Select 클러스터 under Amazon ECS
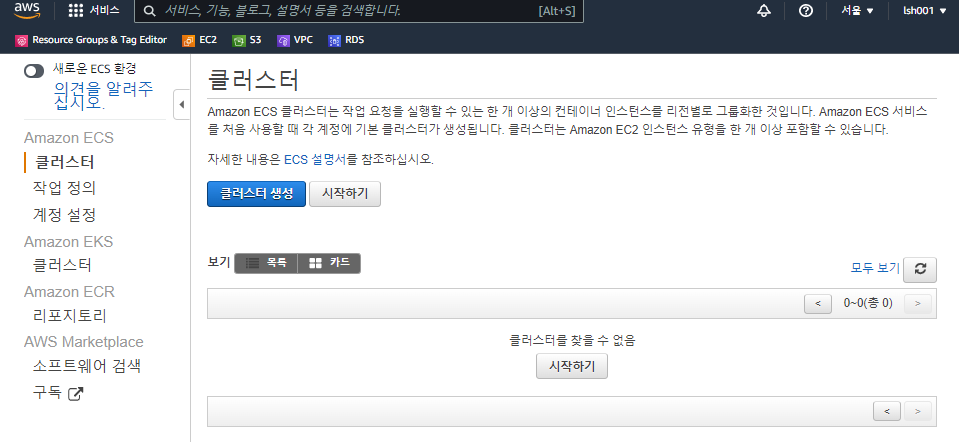The image size is (959, 442). tap(64, 162)
